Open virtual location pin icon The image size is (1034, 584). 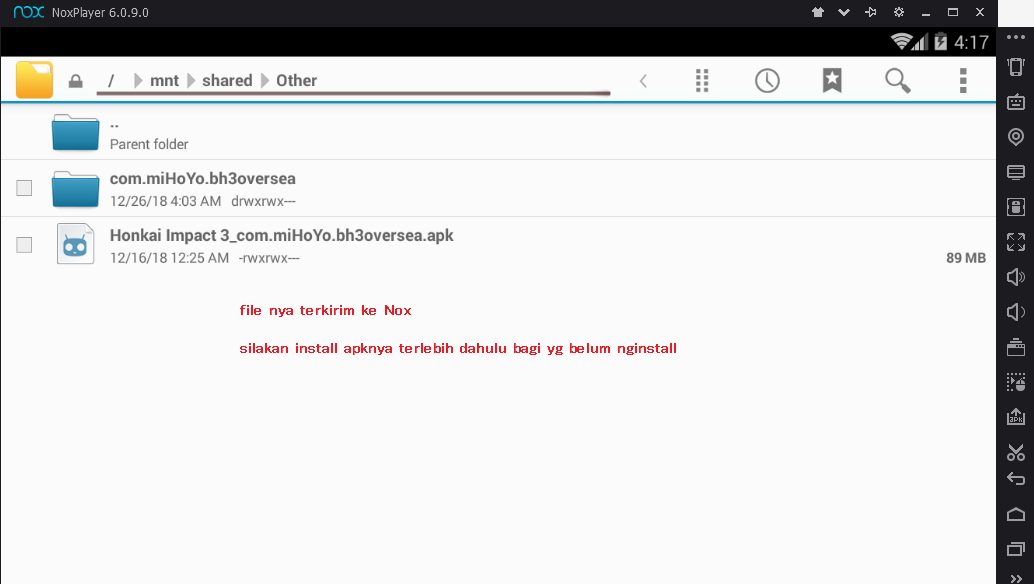(x=1016, y=136)
